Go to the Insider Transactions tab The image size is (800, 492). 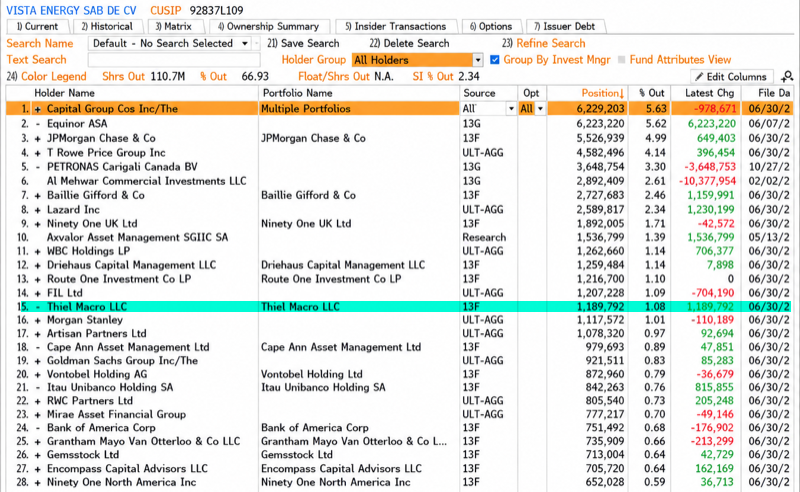point(395,27)
